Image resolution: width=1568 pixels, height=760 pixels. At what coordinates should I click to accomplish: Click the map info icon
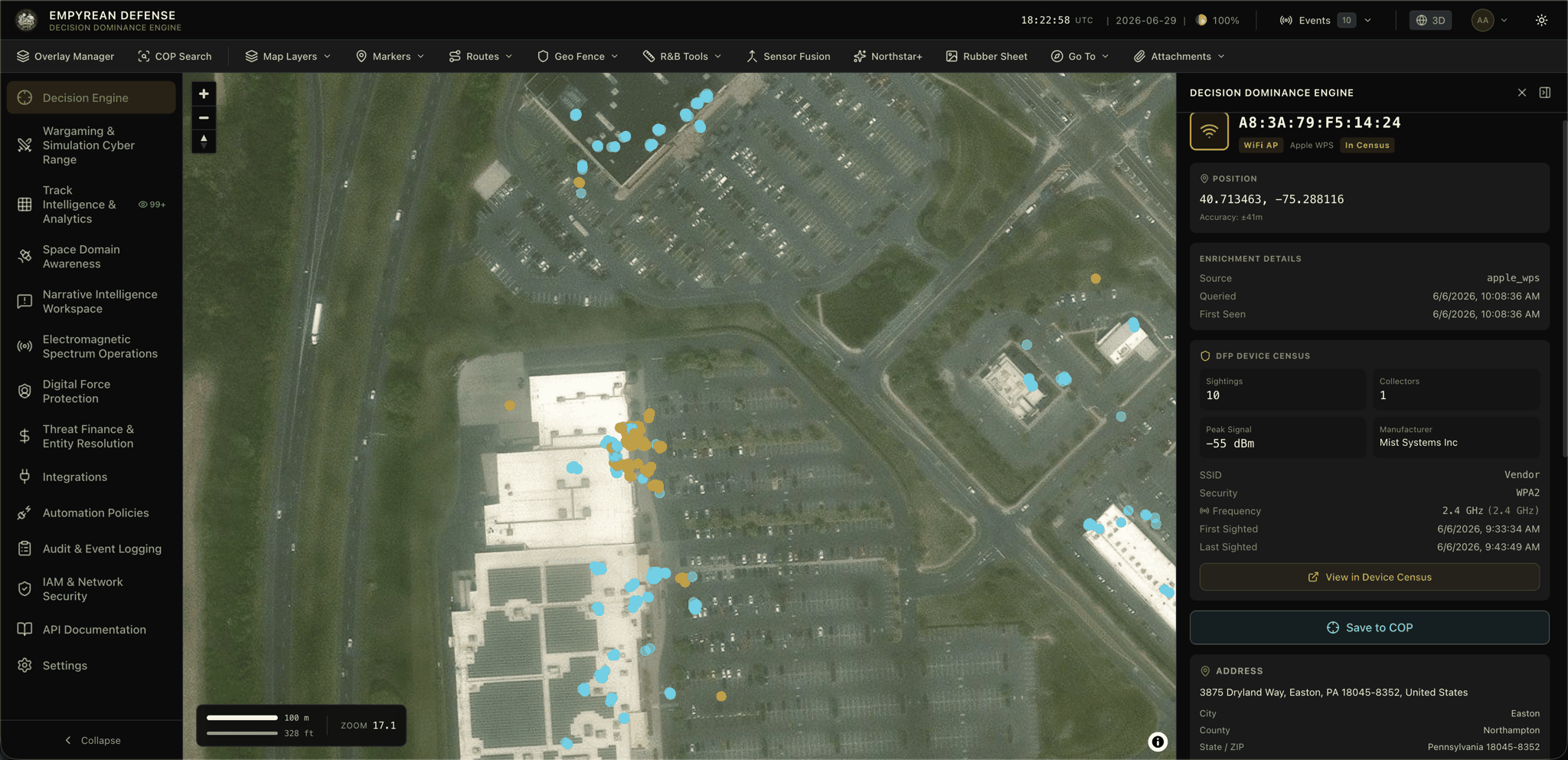pyautogui.click(x=1158, y=742)
